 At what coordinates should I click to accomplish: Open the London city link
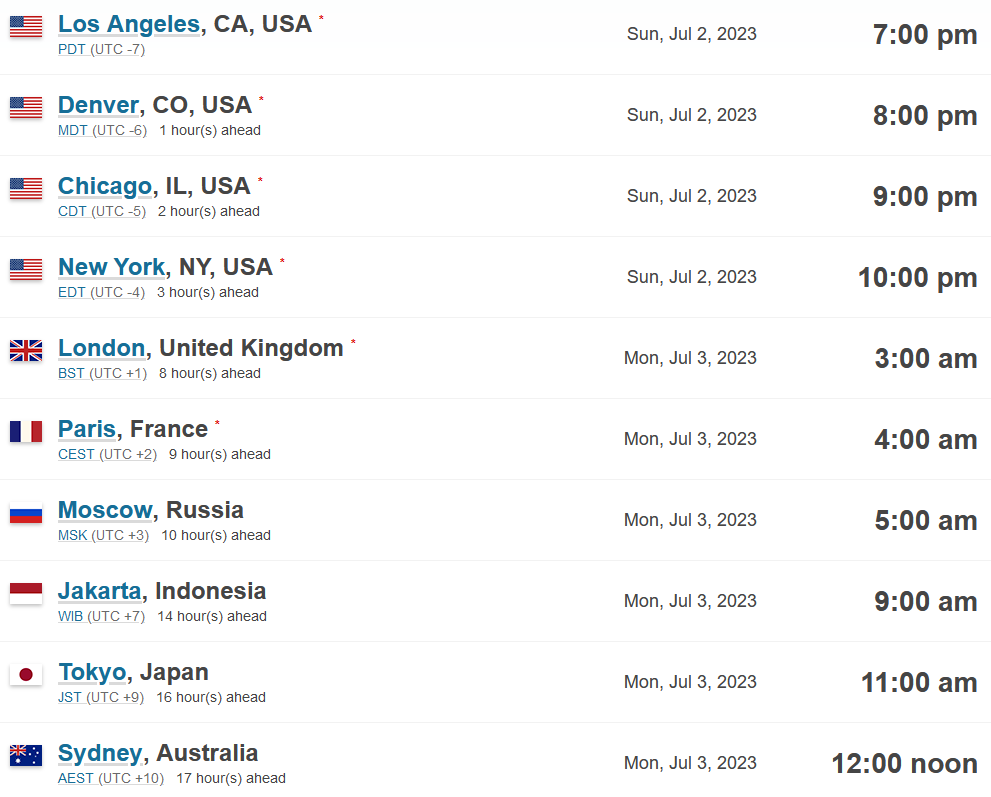tap(102, 348)
